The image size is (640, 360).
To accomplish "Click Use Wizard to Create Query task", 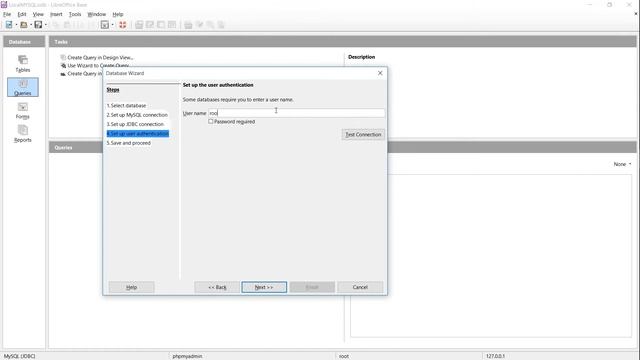I will [x=95, y=65].
